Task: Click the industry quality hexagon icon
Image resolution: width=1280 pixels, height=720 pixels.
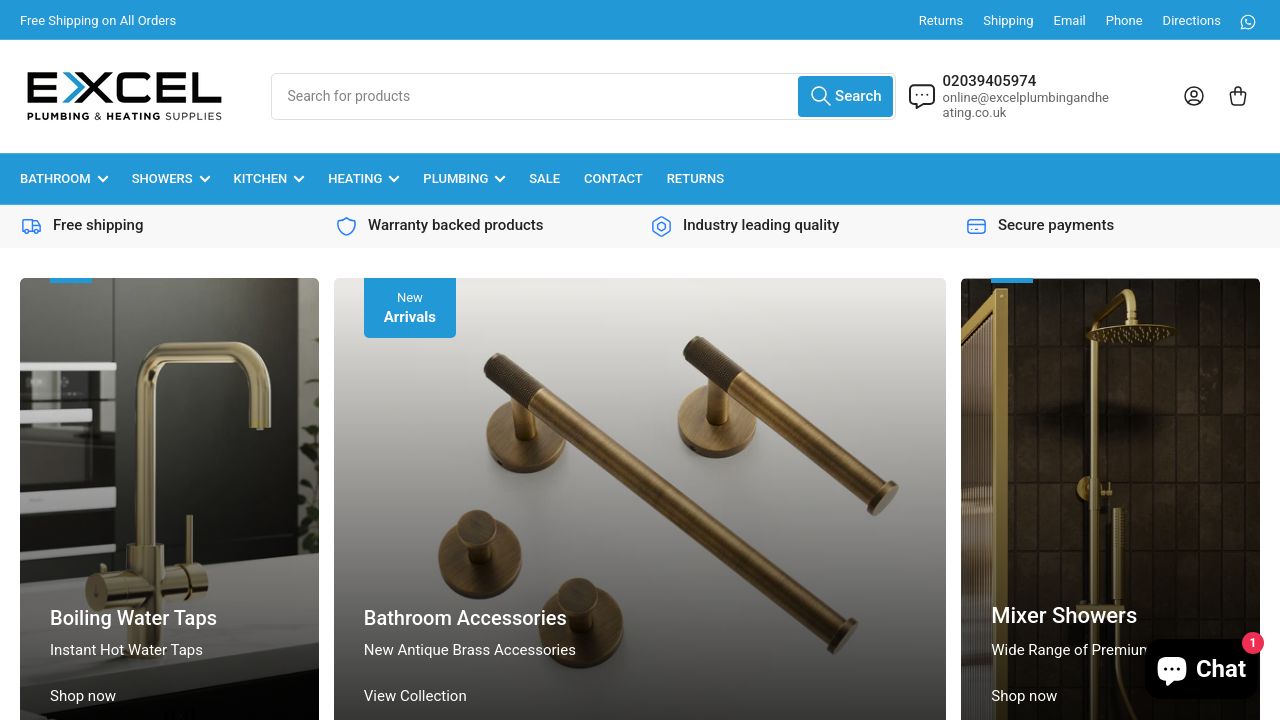Action: 661,226
